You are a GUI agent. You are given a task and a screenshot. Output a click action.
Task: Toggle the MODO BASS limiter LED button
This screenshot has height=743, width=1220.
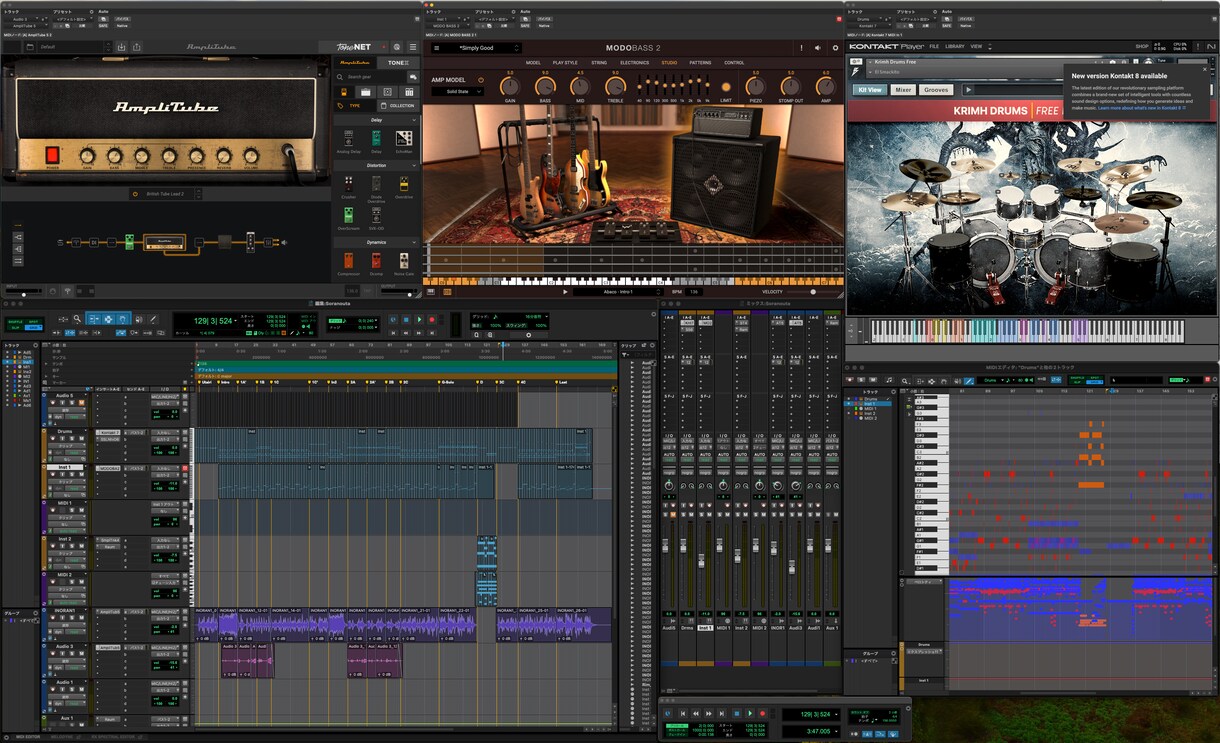point(726,87)
